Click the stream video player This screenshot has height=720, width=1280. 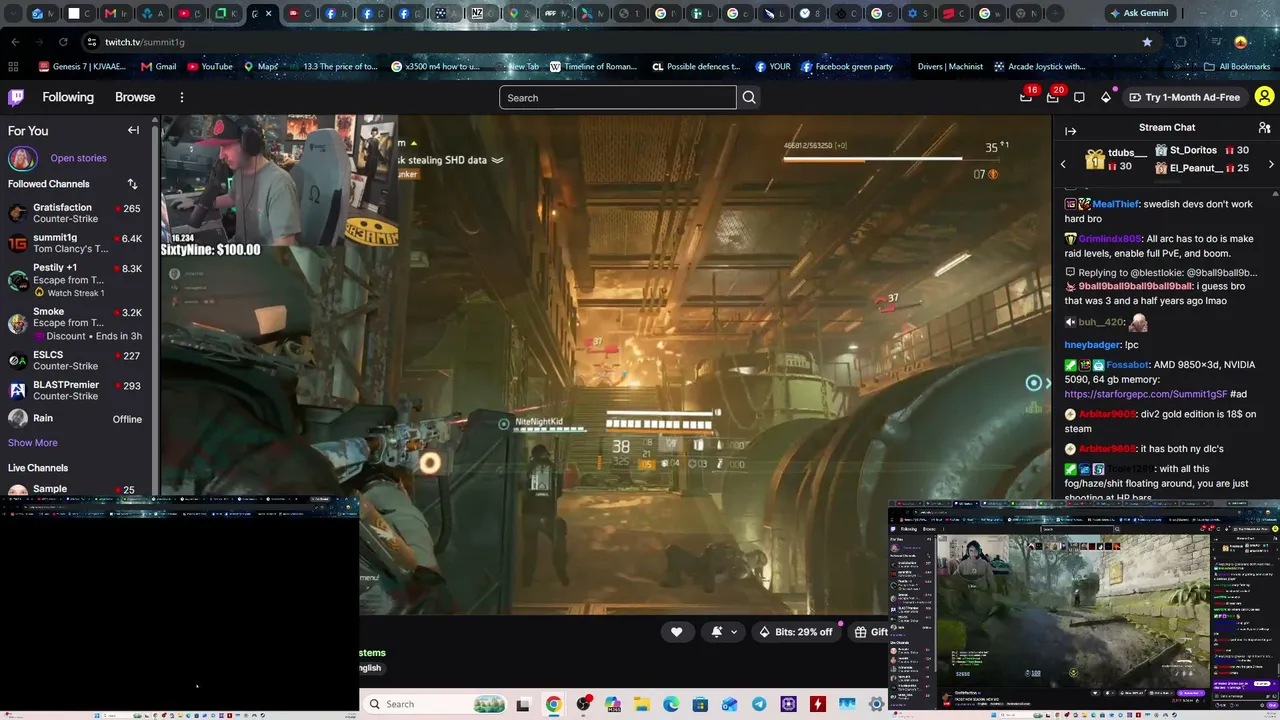click(606, 364)
